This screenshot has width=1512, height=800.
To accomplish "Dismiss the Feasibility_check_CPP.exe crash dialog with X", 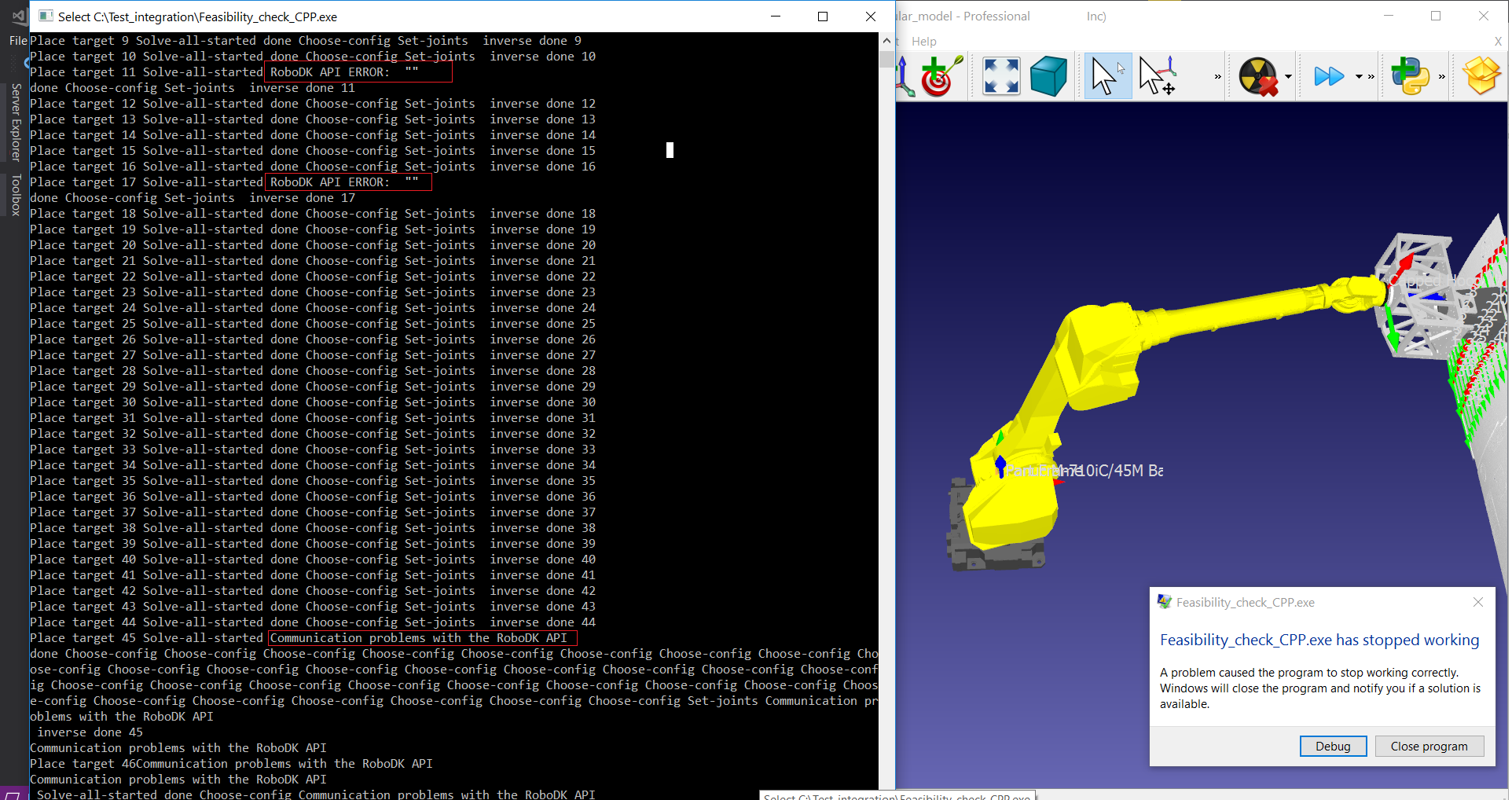I will pyautogui.click(x=1477, y=602).
